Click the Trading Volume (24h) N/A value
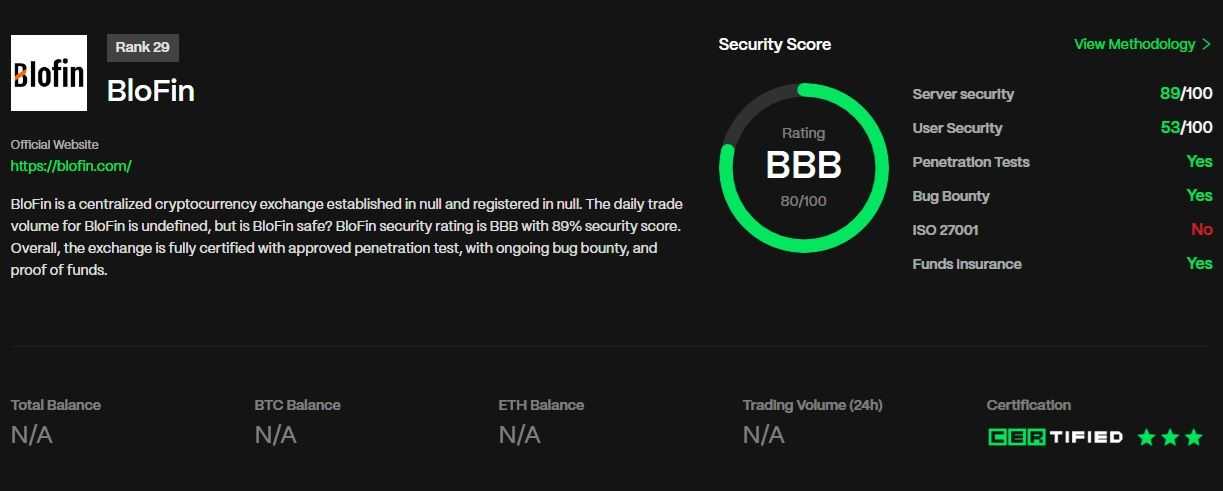Screen dimensions: 1223x491 pos(764,435)
